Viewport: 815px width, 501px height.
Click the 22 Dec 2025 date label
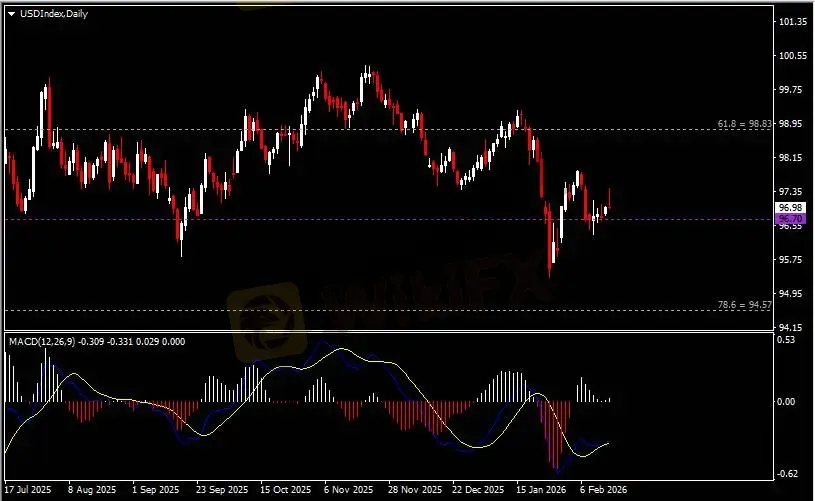point(475,491)
